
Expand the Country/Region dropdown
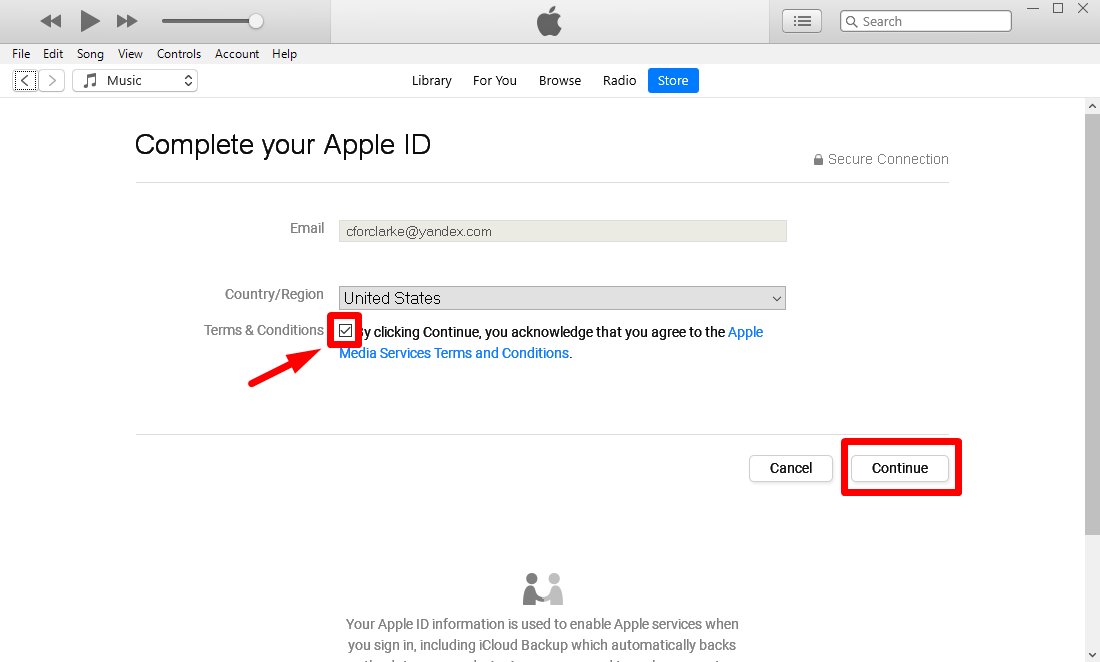(x=562, y=298)
